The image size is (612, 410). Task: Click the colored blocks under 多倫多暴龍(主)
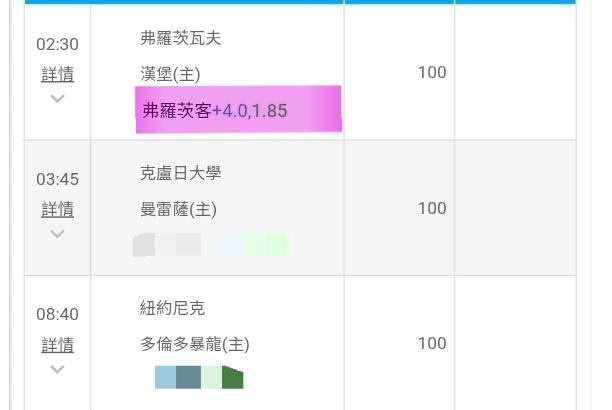coord(199,378)
